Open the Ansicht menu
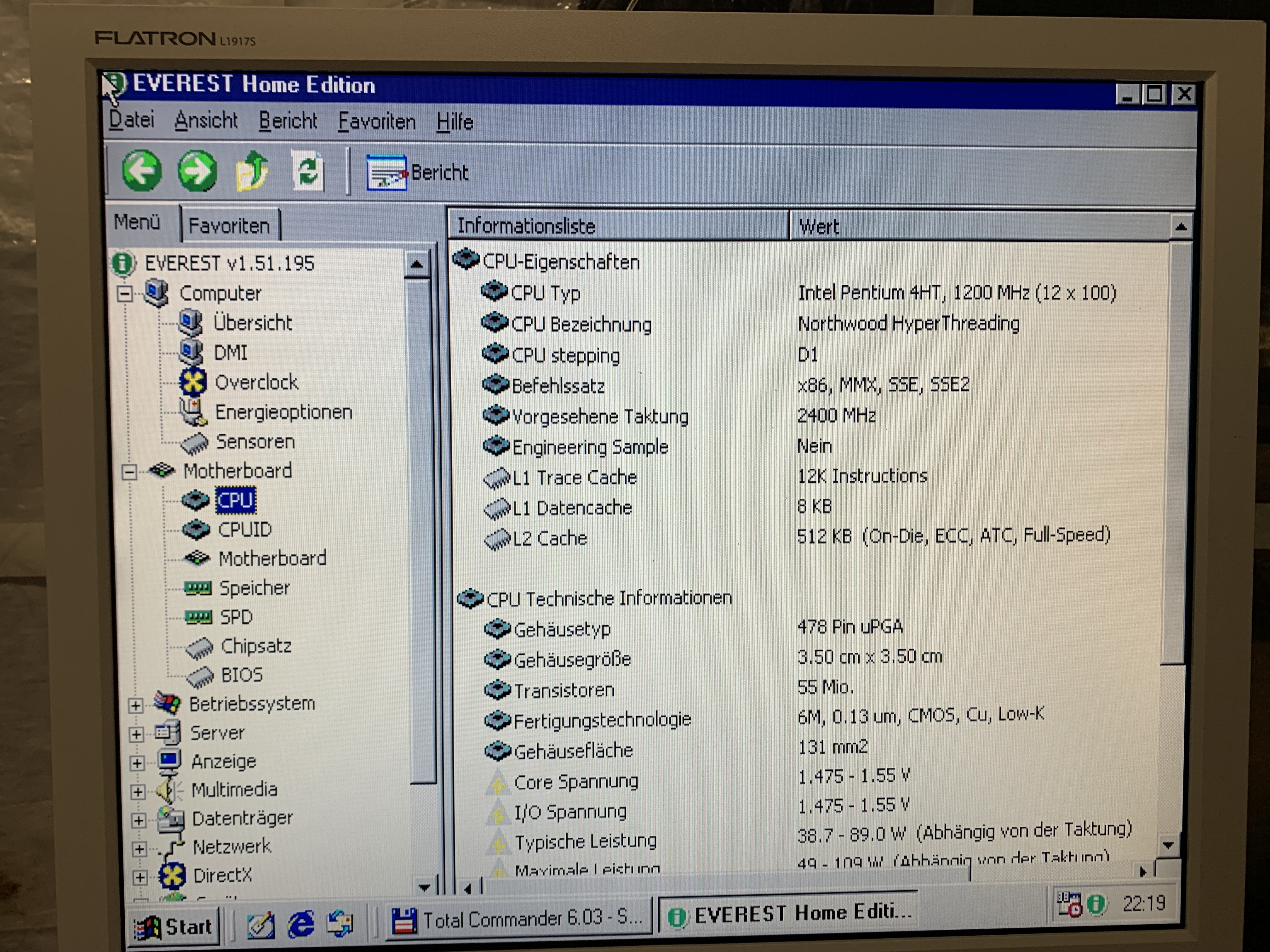 pyautogui.click(x=206, y=121)
